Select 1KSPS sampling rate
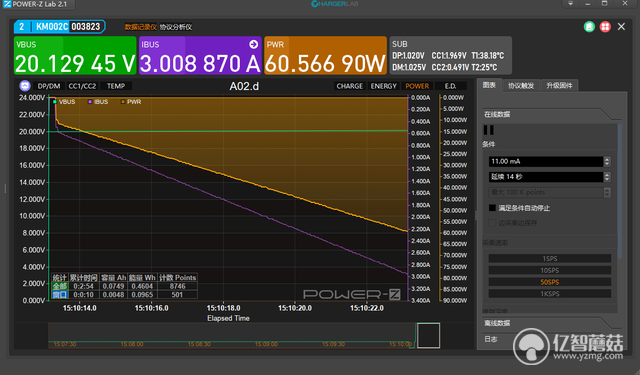This screenshot has height=375, width=640. click(549, 294)
